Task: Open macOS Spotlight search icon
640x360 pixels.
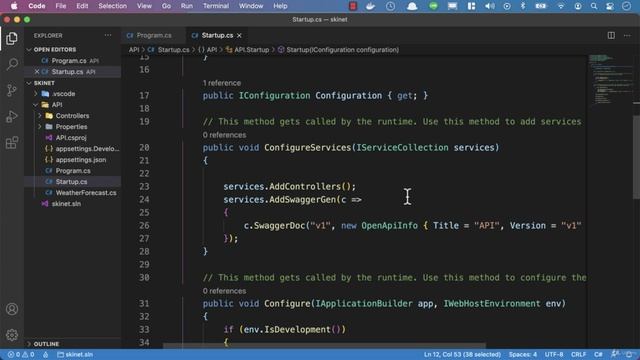Action: tap(594, 6)
